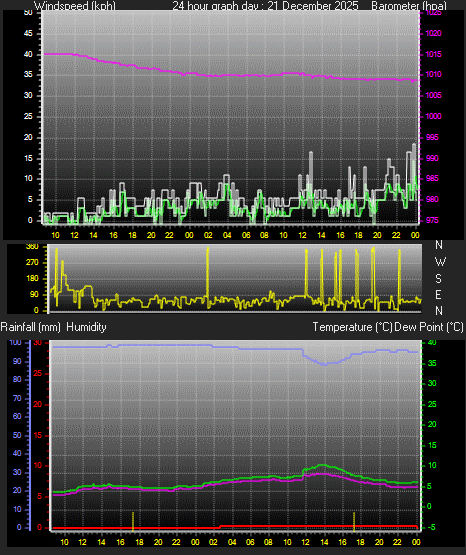This screenshot has height=555, width=466.
Task: Click the "24 hour graph day : 21 December 2025" heading
Action: (265, 5)
